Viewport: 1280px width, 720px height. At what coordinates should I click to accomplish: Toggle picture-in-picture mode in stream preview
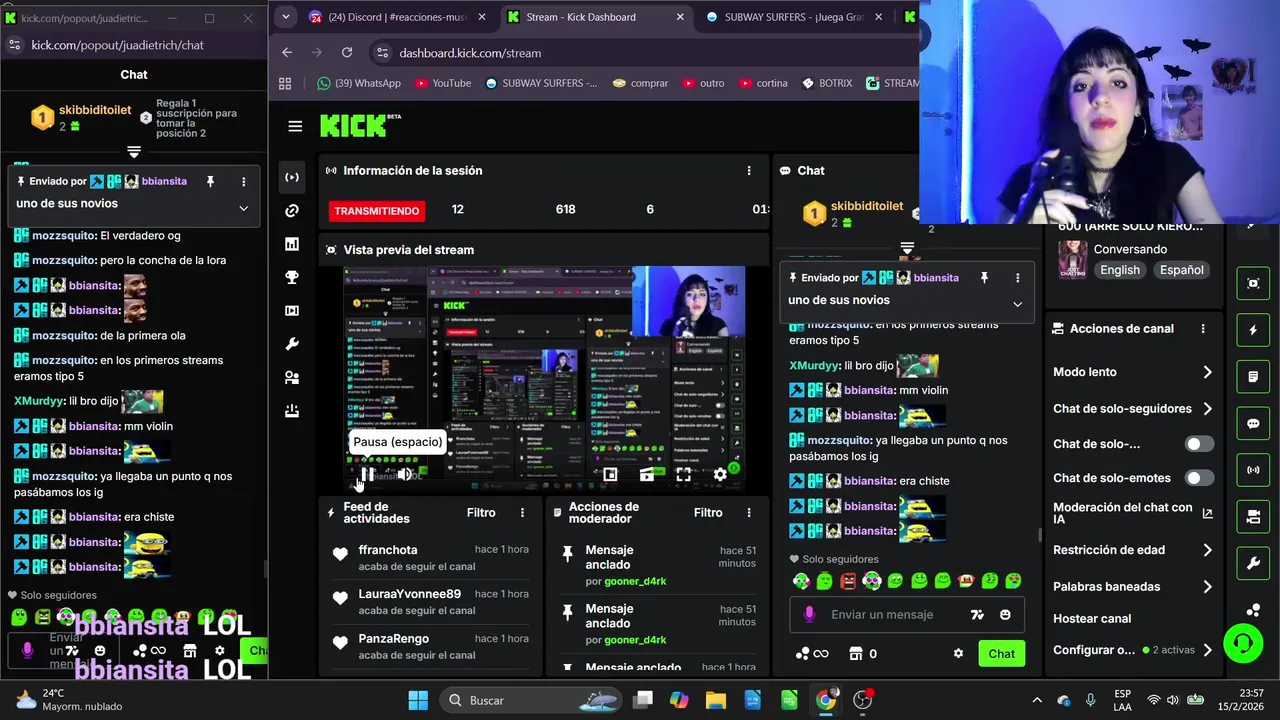[x=610, y=475]
